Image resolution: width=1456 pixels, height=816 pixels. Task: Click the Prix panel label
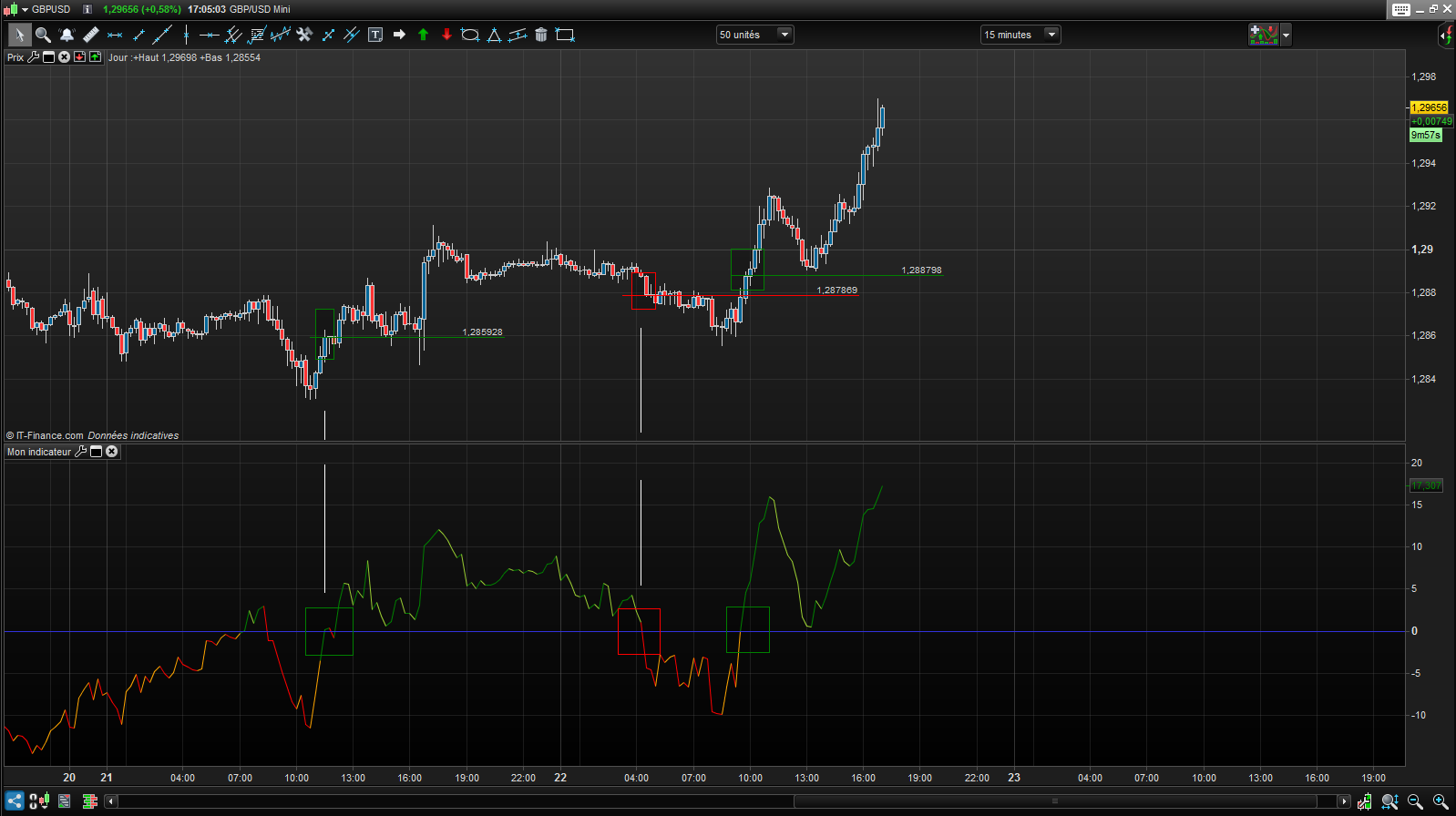(15, 57)
